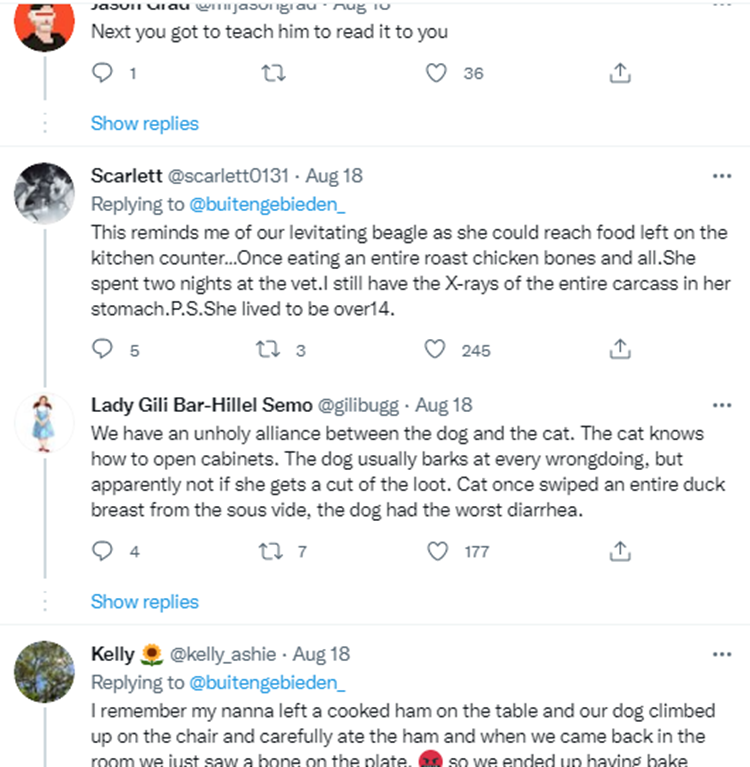
Task: Show replies under Lady Gili's tweet
Action: point(145,601)
